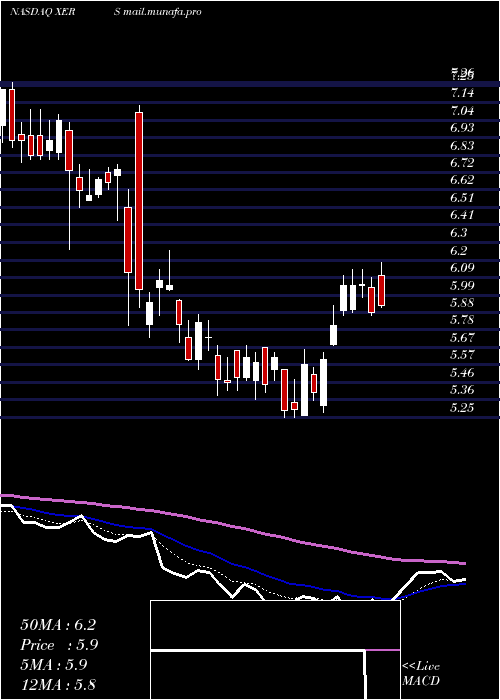Viewport: 500px width, 700px height.
Task: Select the 6.3 price axis label
Action: 459,233
